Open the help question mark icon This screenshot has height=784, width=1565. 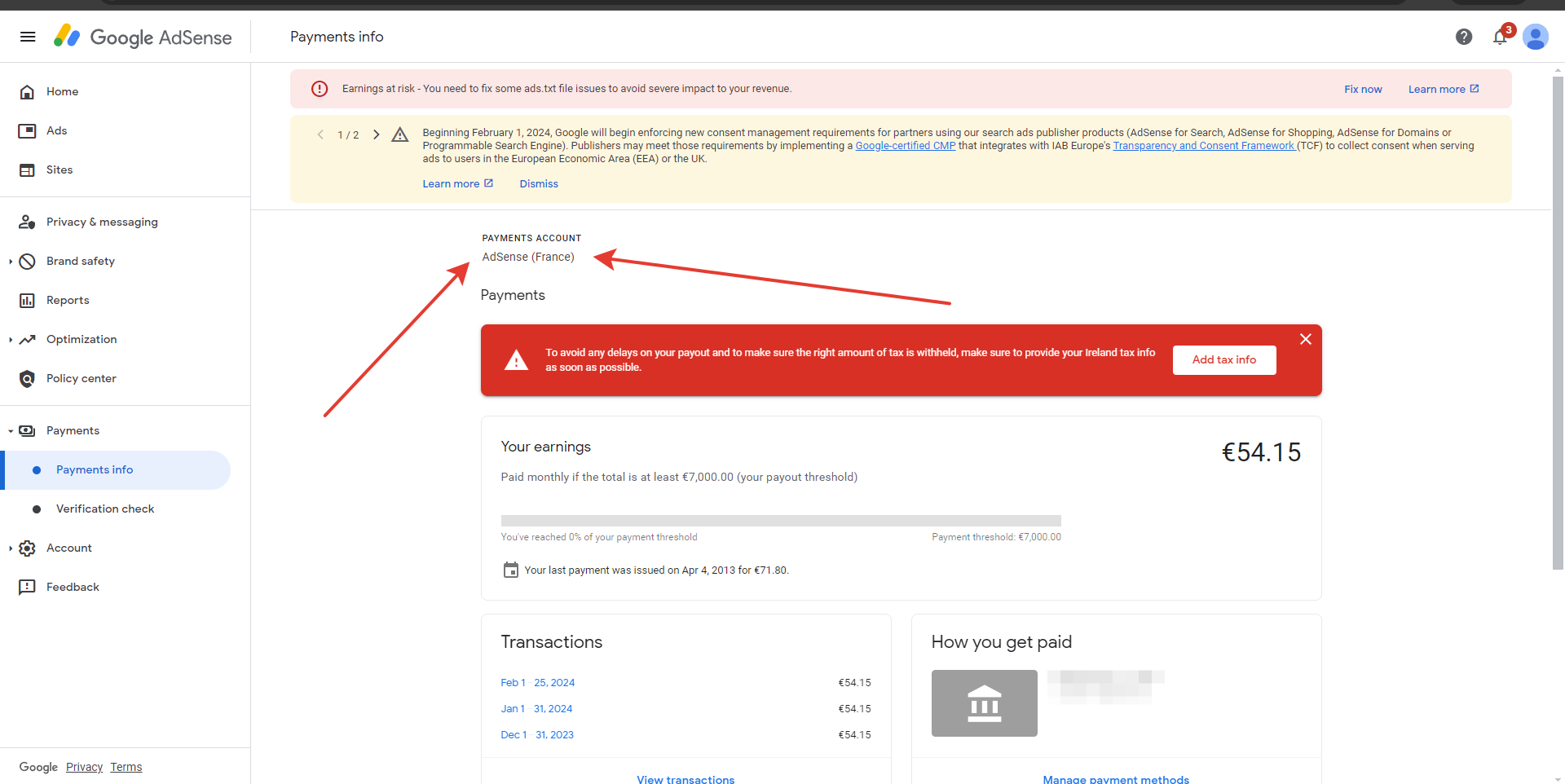(1464, 37)
